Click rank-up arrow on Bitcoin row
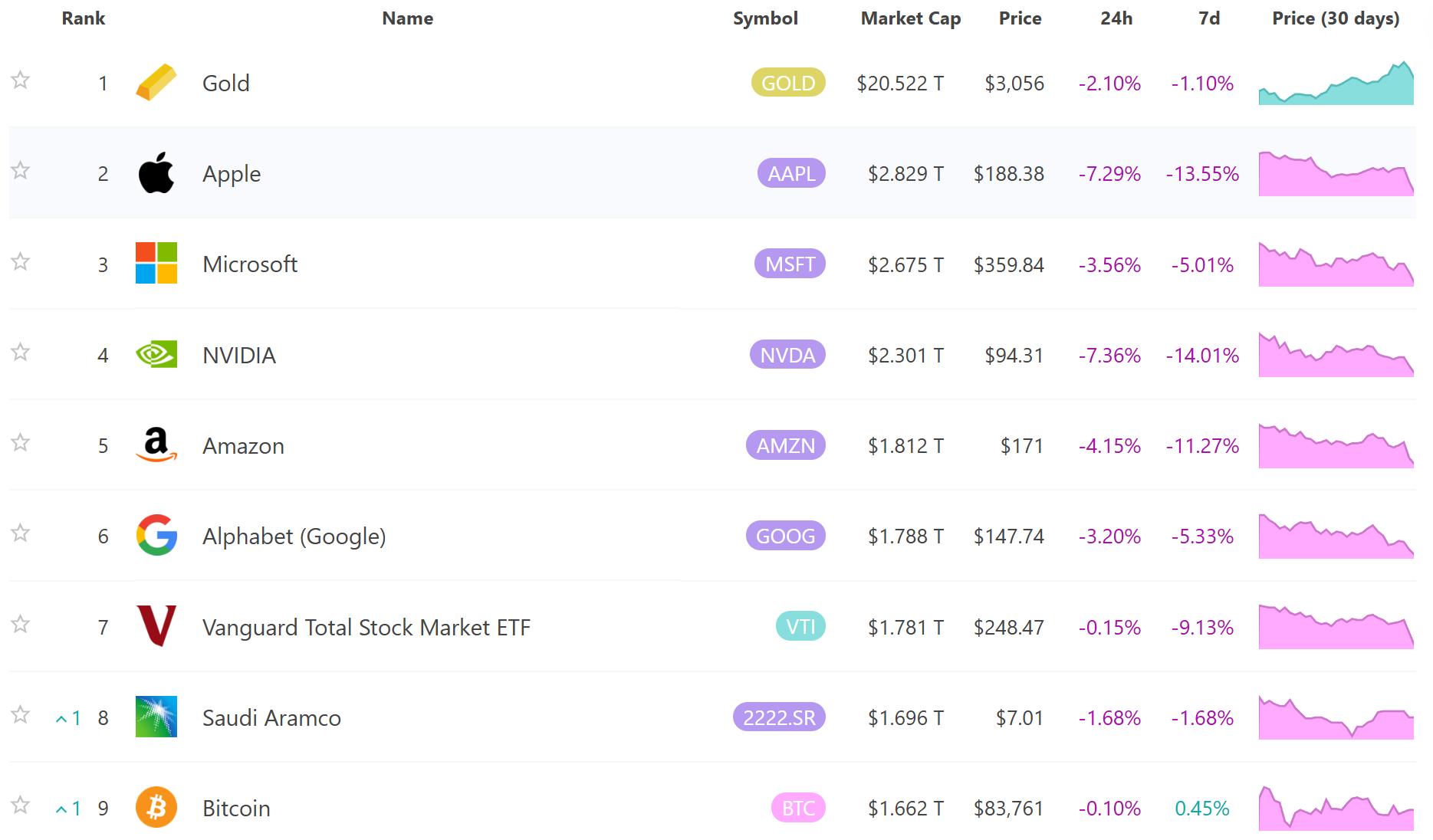 (x=61, y=809)
